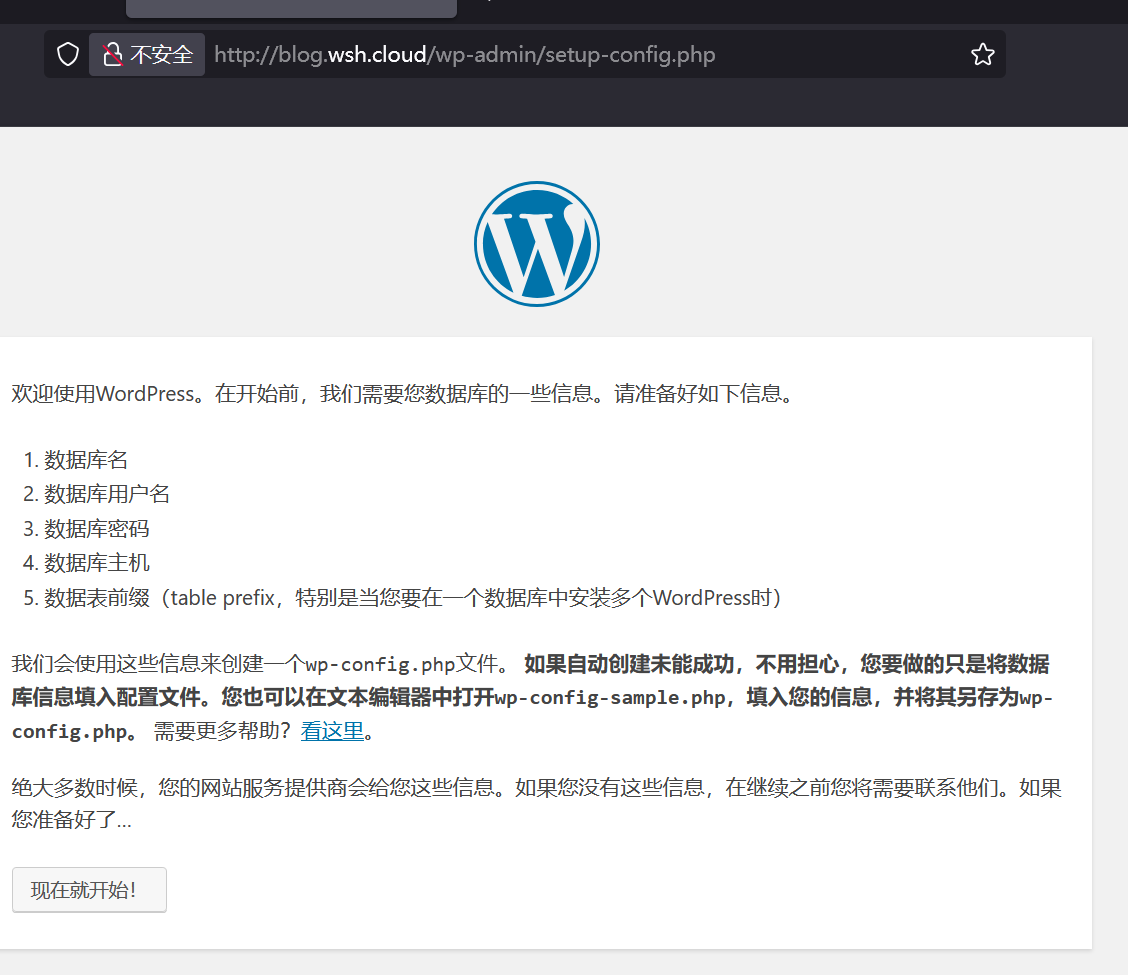Screen dimensions: 1128x975
Task: Select the browser tab at the top
Action: [291, 8]
